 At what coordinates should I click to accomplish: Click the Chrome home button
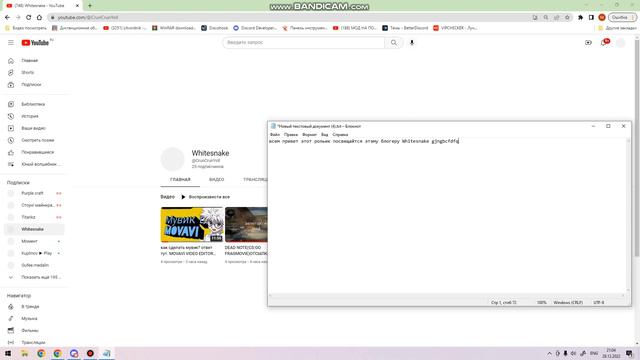click(39, 18)
